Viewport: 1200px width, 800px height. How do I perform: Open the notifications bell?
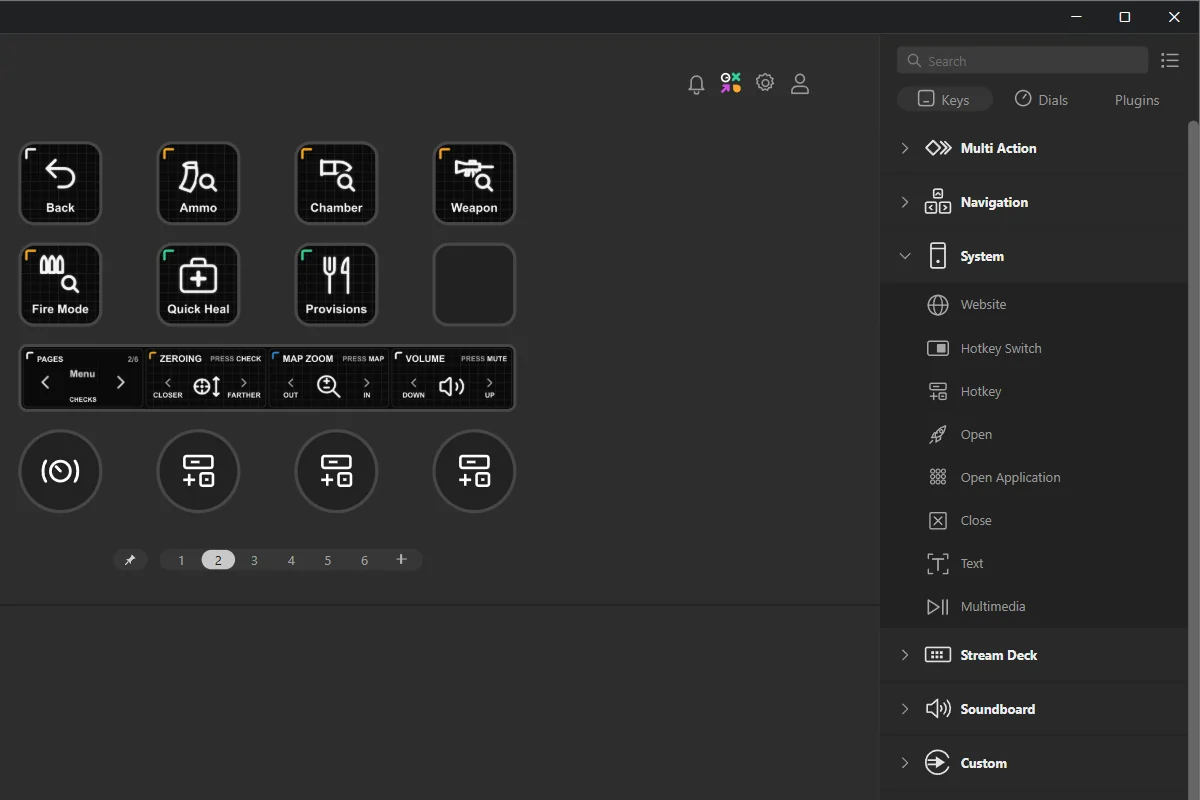[x=697, y=84]
